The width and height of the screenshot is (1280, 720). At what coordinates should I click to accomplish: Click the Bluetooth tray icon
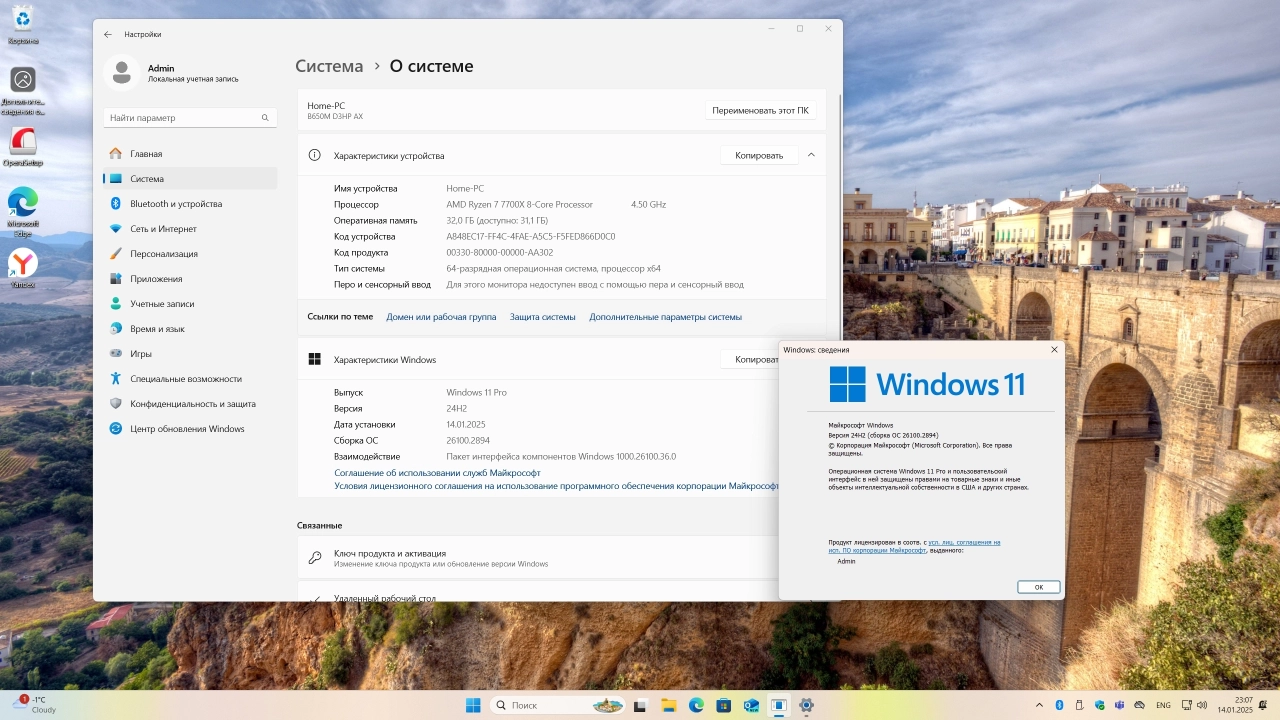(1060, 705)
